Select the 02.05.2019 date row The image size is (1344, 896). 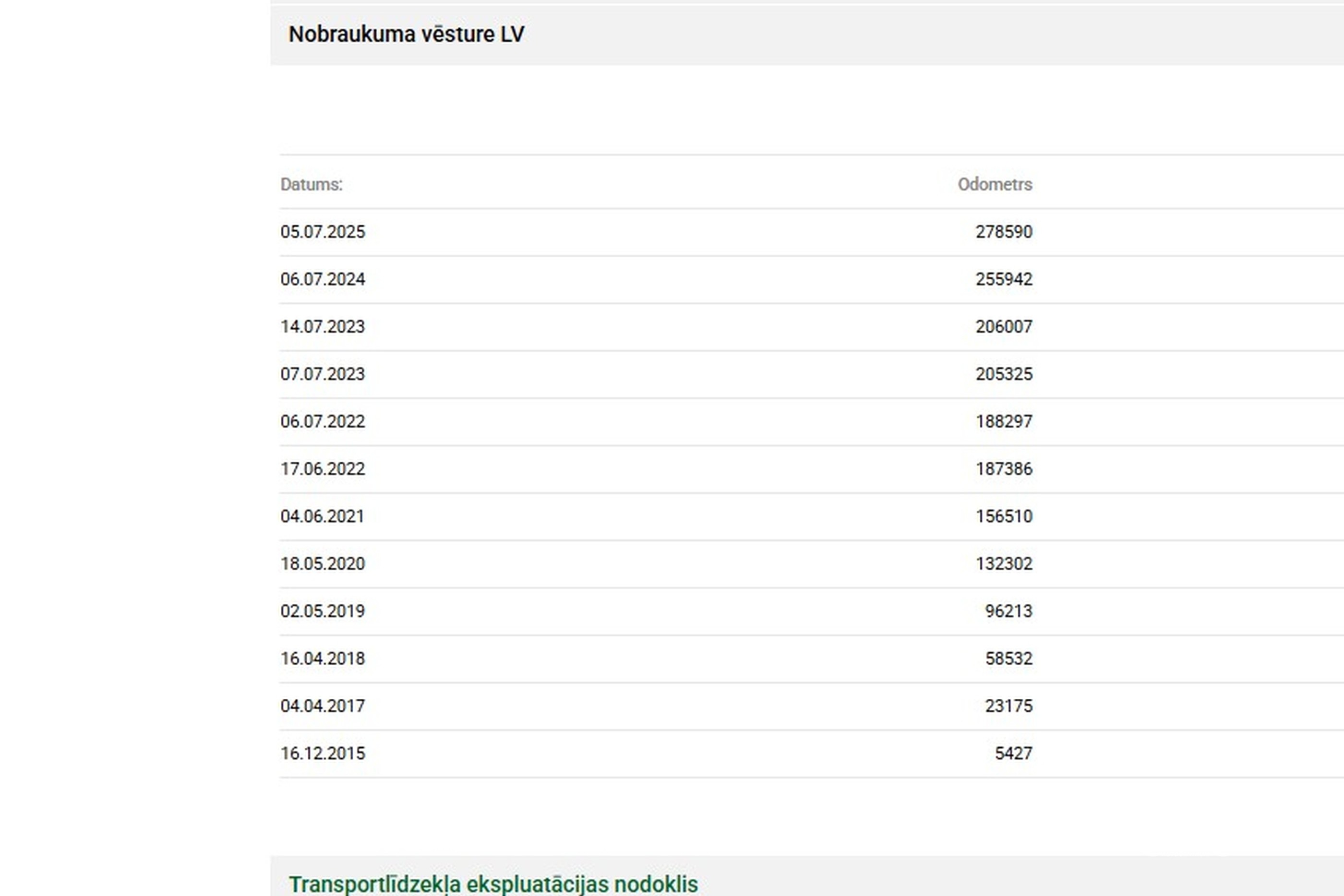point(322,611)
